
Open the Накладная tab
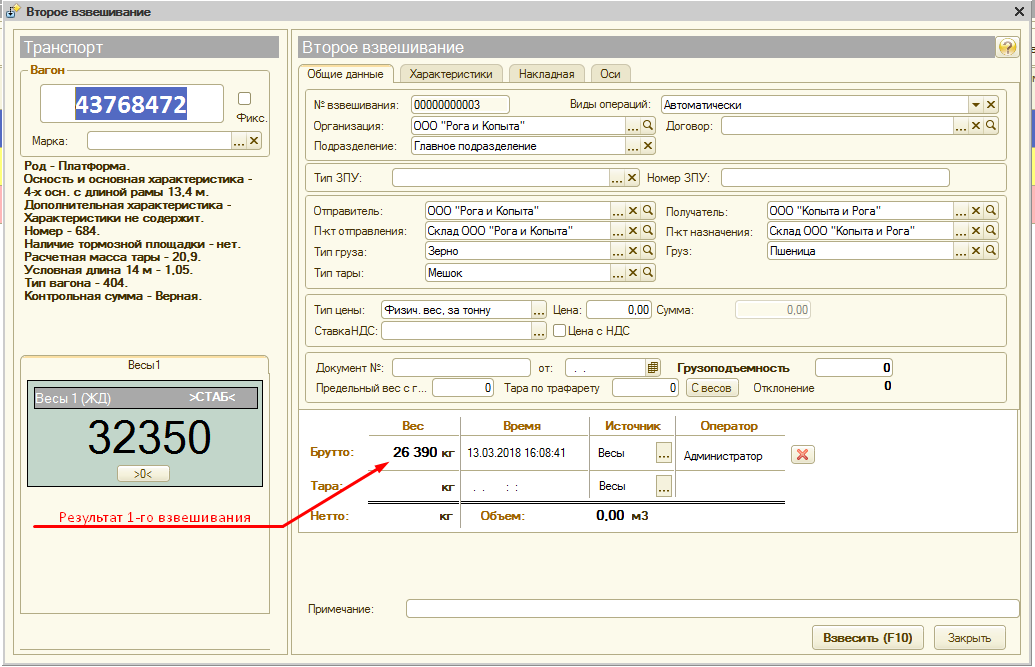click(x=546, y=74)
